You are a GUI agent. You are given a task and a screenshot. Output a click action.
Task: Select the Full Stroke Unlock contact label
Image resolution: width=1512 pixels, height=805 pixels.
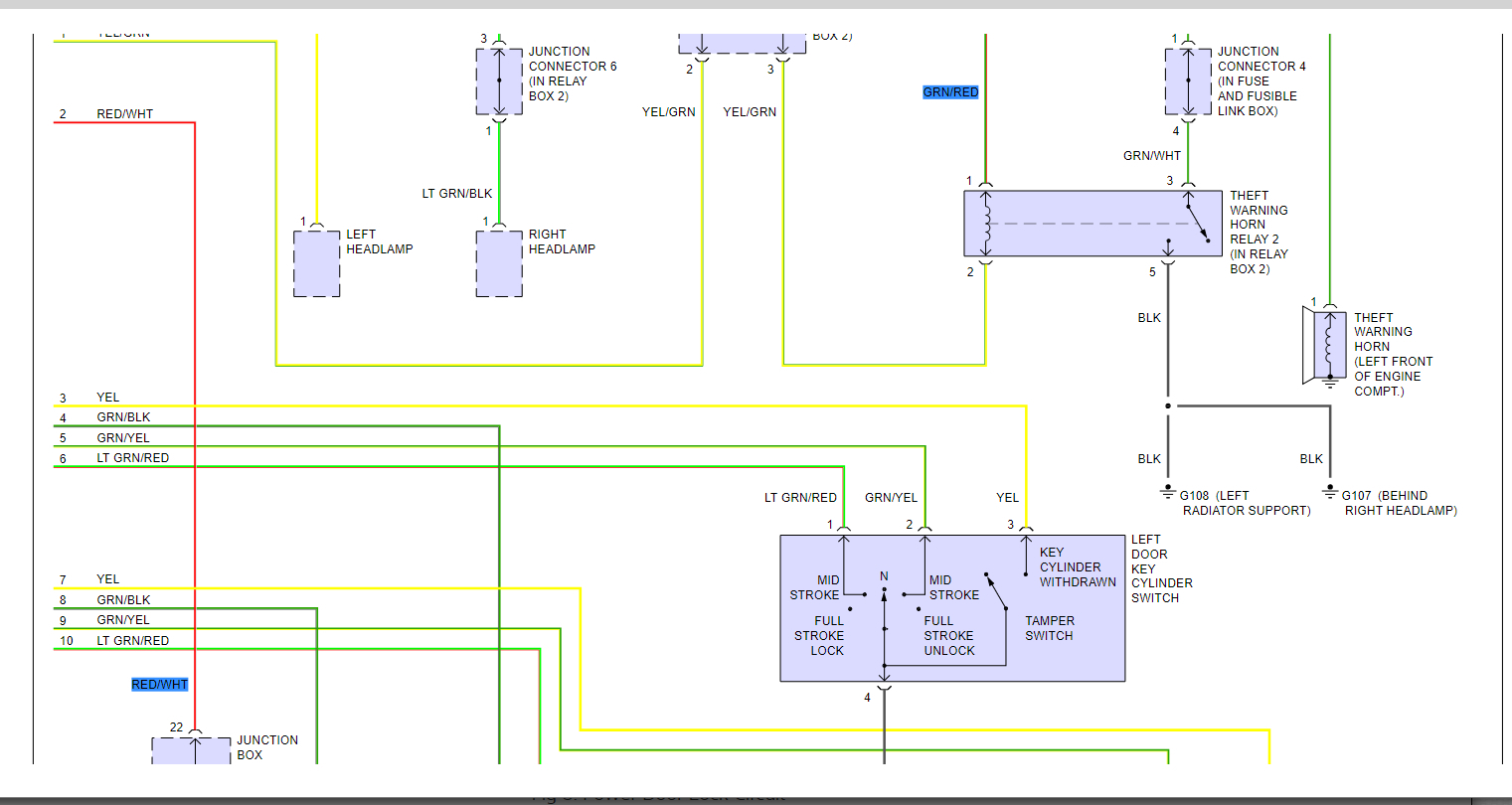point(949,636)
